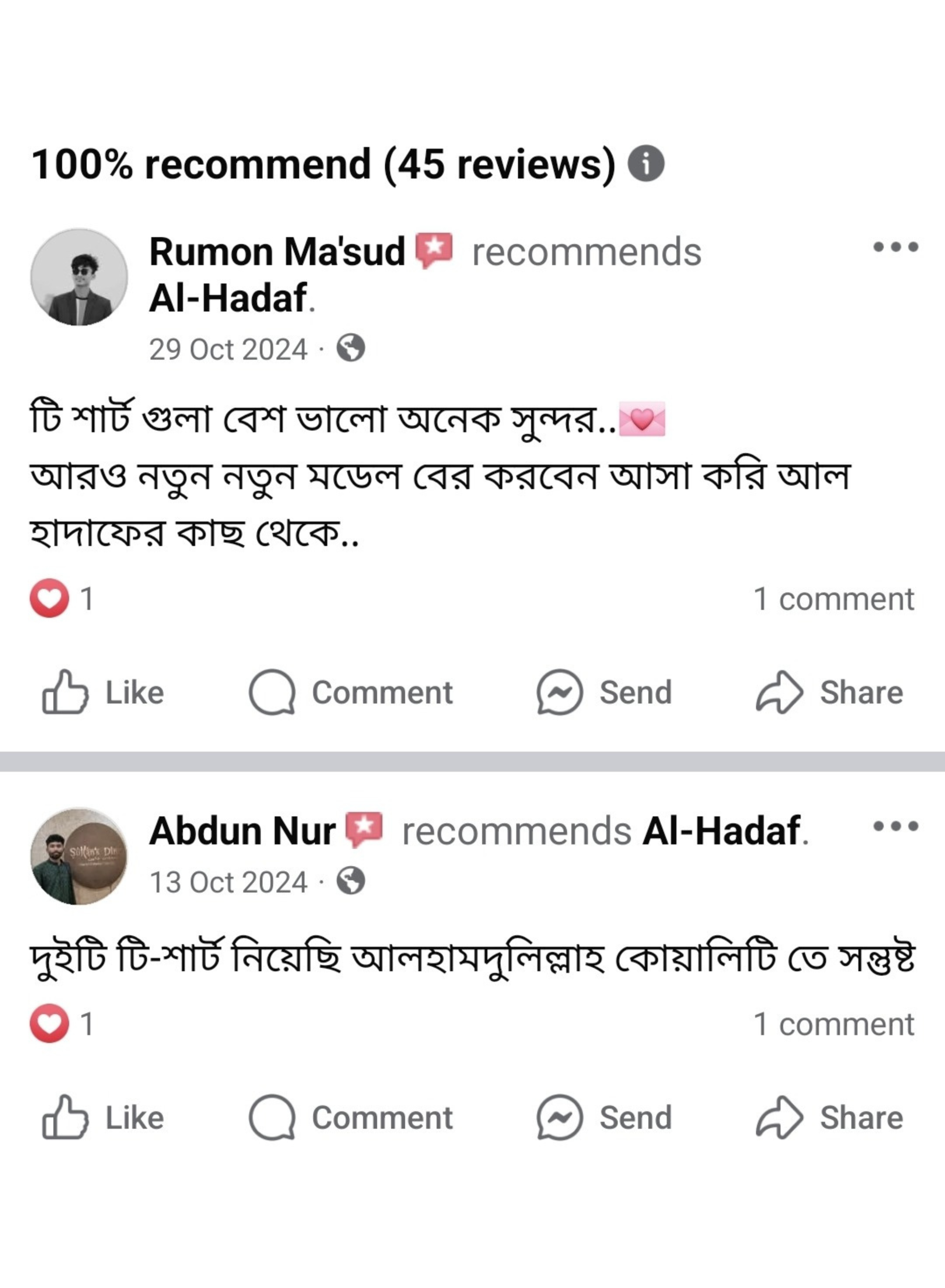Open the three-dot menu on Rumon Ma'sud's review
Image resolution: width=945 pixels, height=1288 pixels.
tap(895, 247)
